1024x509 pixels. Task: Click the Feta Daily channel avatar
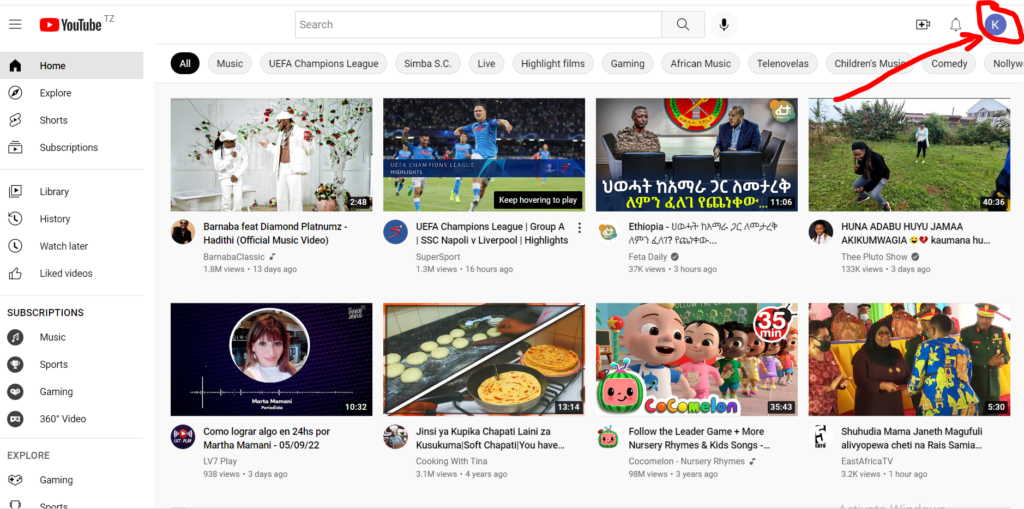point(609,232)
